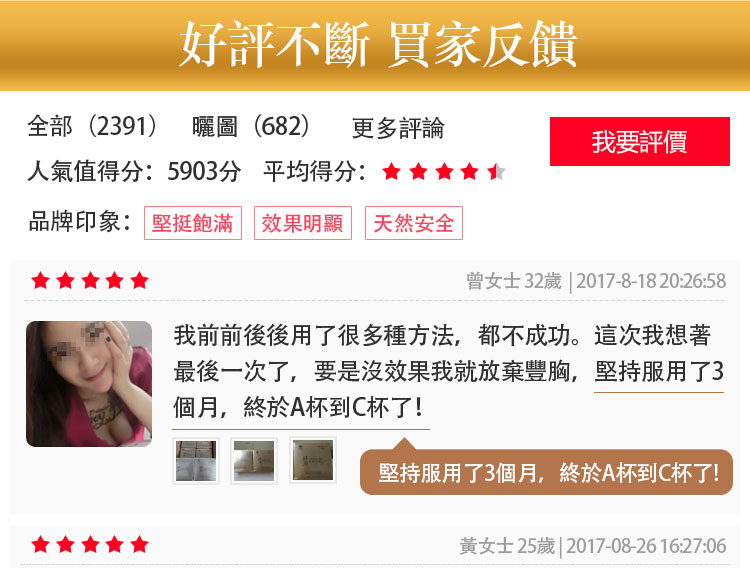Image resolution: width=750 pixels, height=568 pixels.
Task: Click the underlined 堅持服用了3 review text
Action: click(659, 372)
